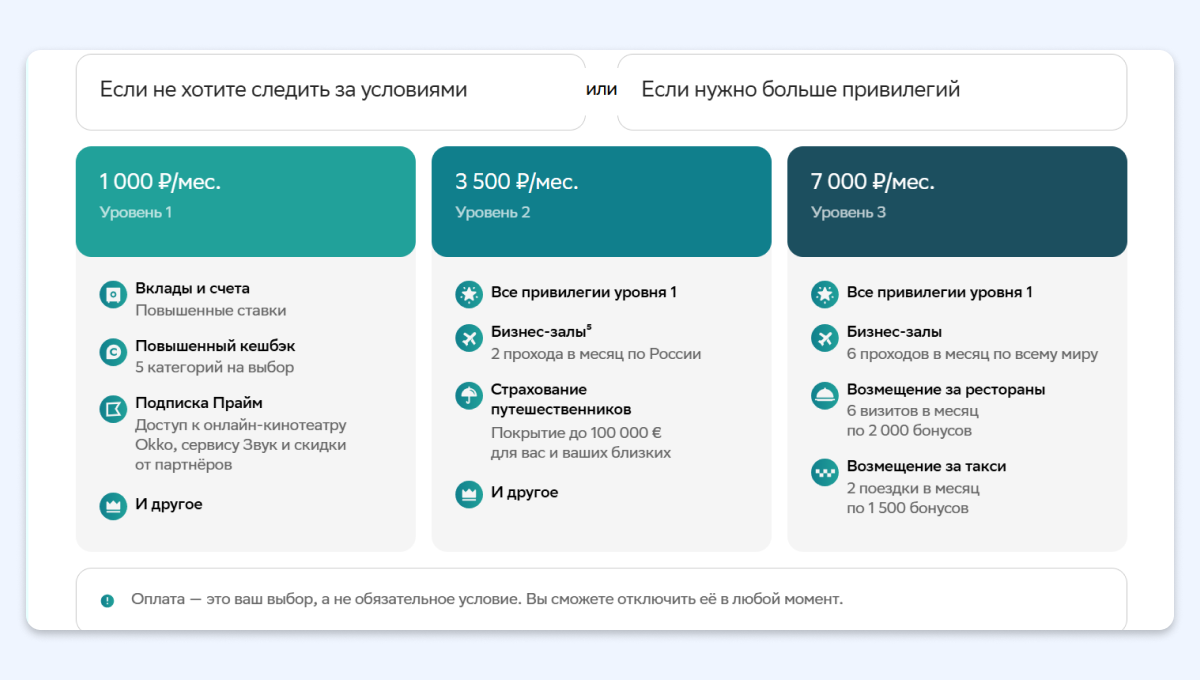
Task: Click the safe icon beside Вклады и счета
Action: coord(113,295)
